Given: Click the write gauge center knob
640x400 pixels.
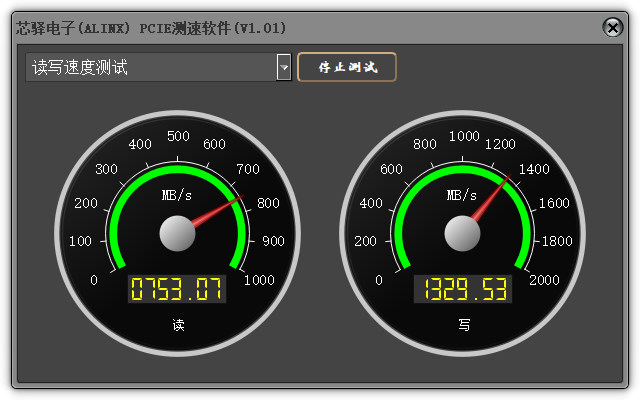Looking at the screenshot, I should pyautogui.click(x=462, y=233).
